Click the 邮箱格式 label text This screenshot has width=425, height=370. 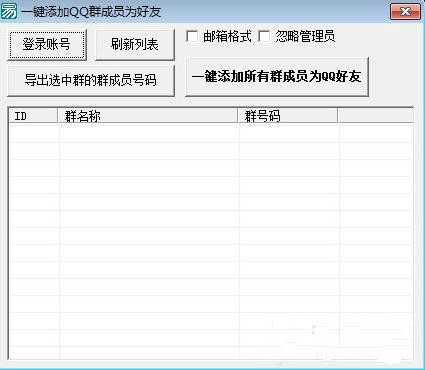pyautogui.click(x=227, y=36)
